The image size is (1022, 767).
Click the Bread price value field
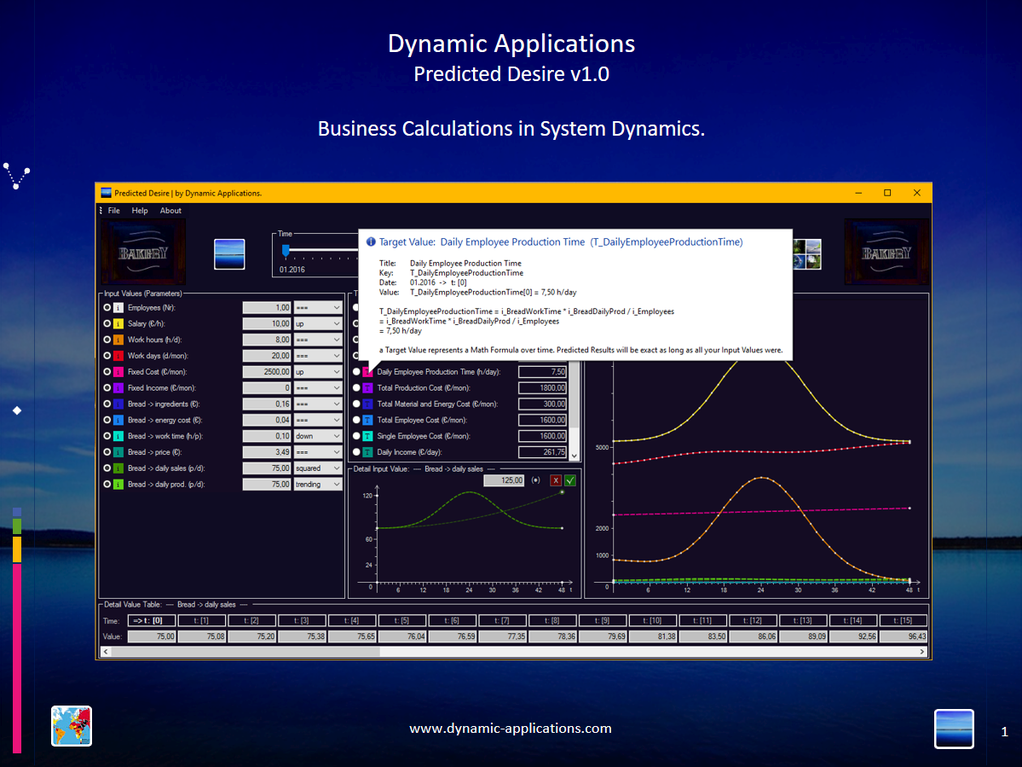(266, 452)
